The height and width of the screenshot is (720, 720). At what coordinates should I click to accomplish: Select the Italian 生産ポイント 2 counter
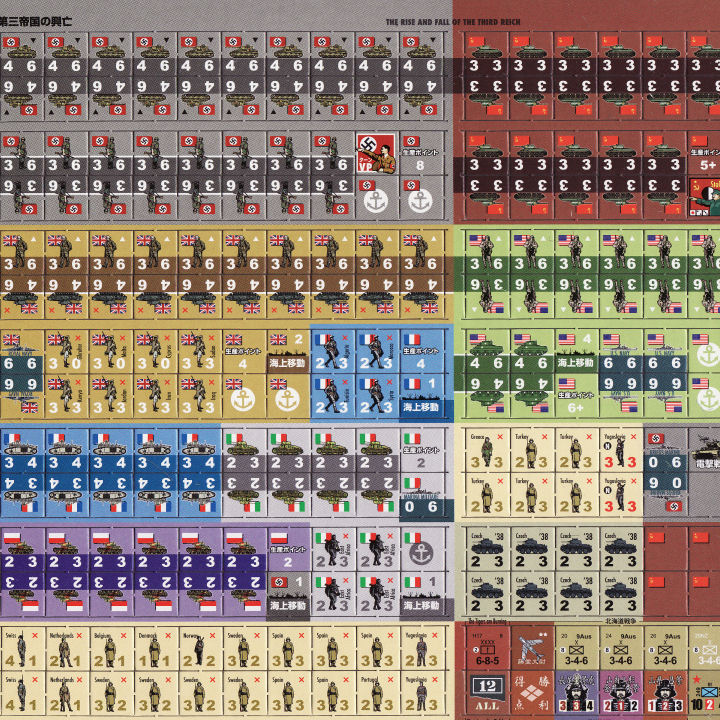[420, 451]
